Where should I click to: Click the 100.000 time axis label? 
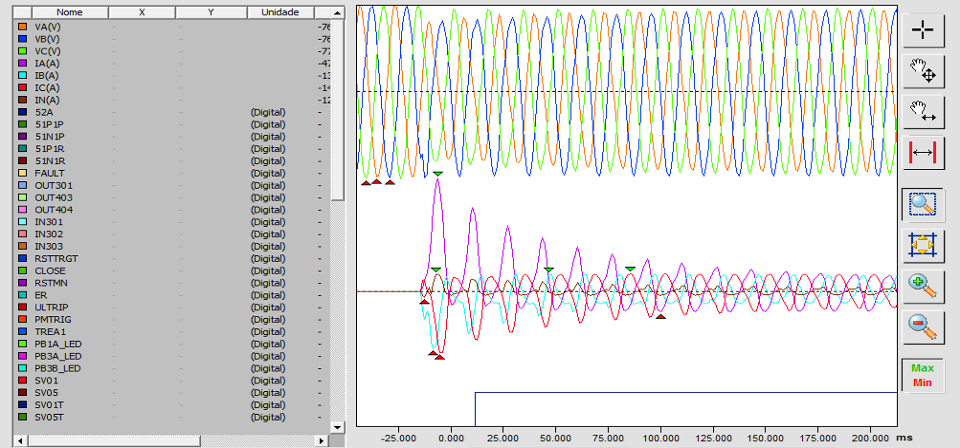[x=661, y=439]
